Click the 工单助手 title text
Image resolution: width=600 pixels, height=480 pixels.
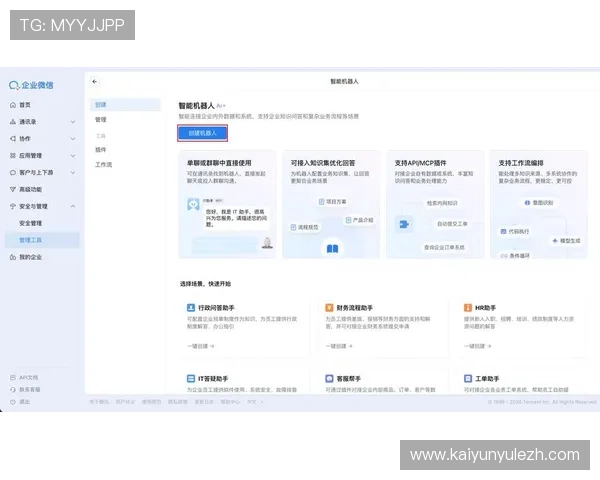pyautogui.click(x=487, y=379)
